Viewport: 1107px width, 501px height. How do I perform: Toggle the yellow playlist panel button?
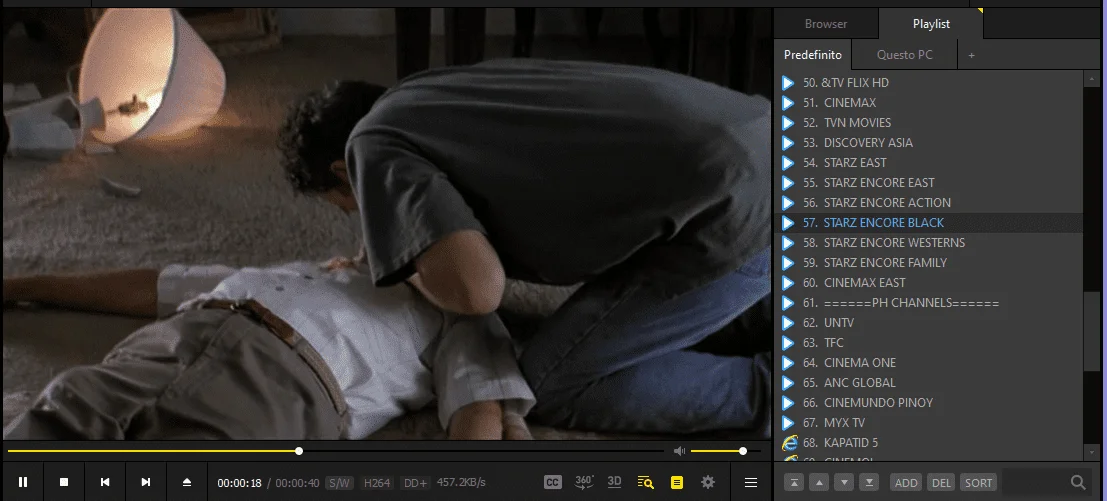coord(676,483)
